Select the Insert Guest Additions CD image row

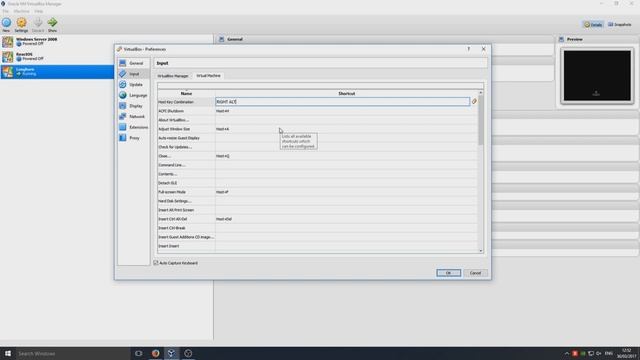(317, 237)
